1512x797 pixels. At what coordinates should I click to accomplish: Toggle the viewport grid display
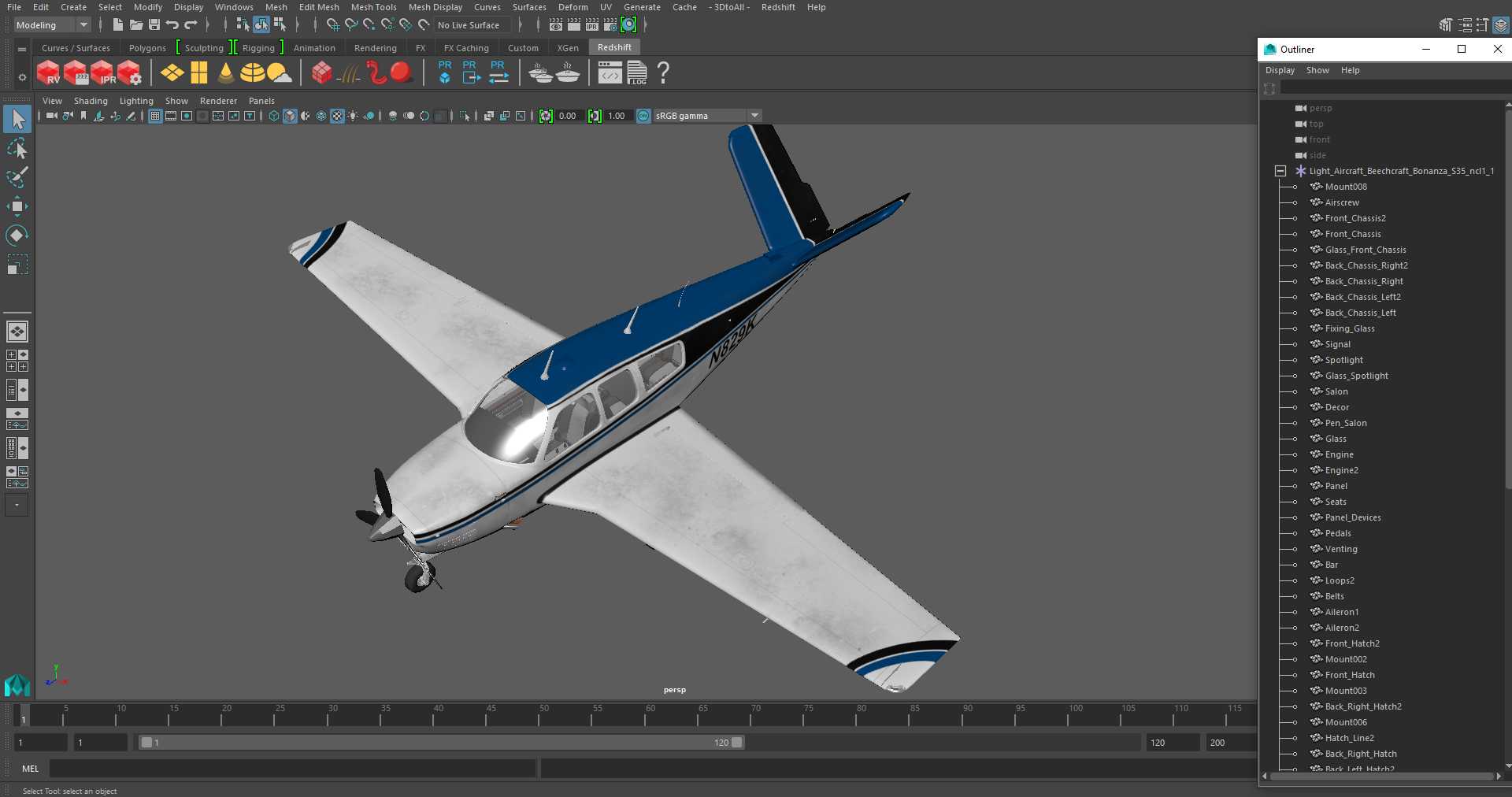coord(155,116)
